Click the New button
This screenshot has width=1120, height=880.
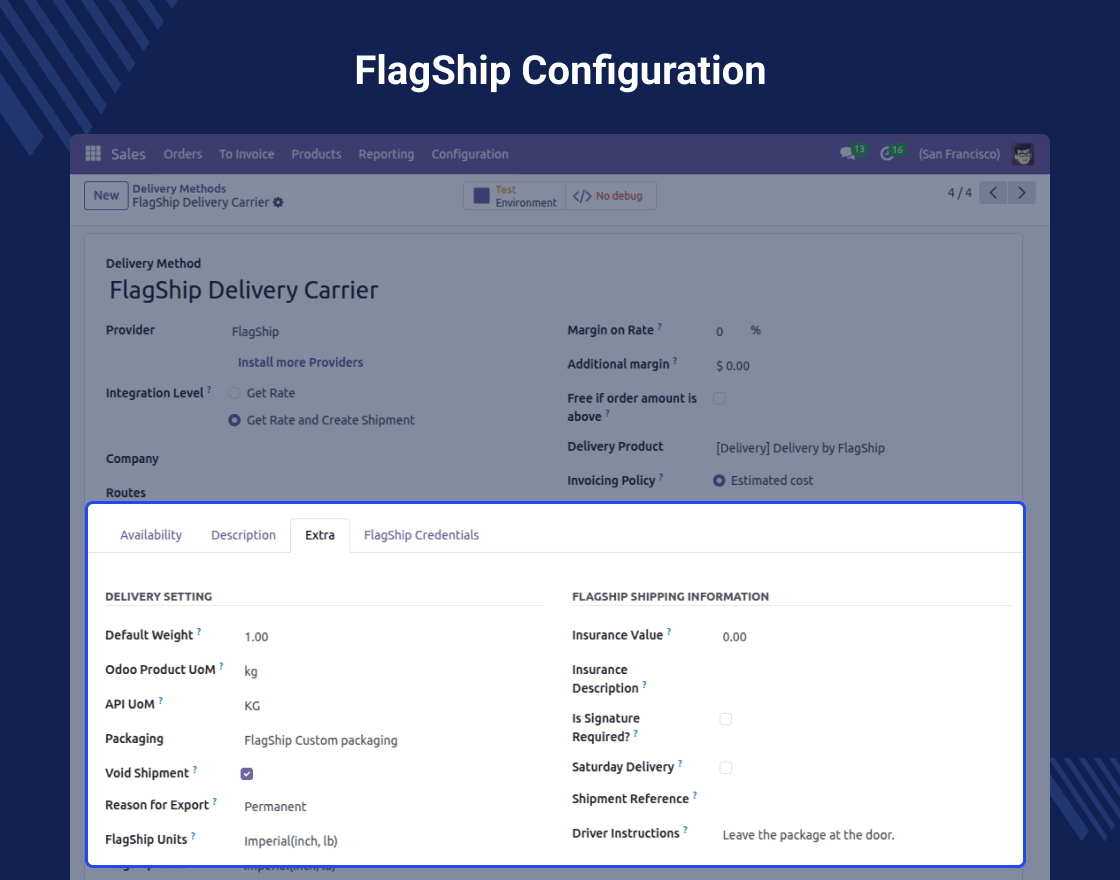[106, 196]
